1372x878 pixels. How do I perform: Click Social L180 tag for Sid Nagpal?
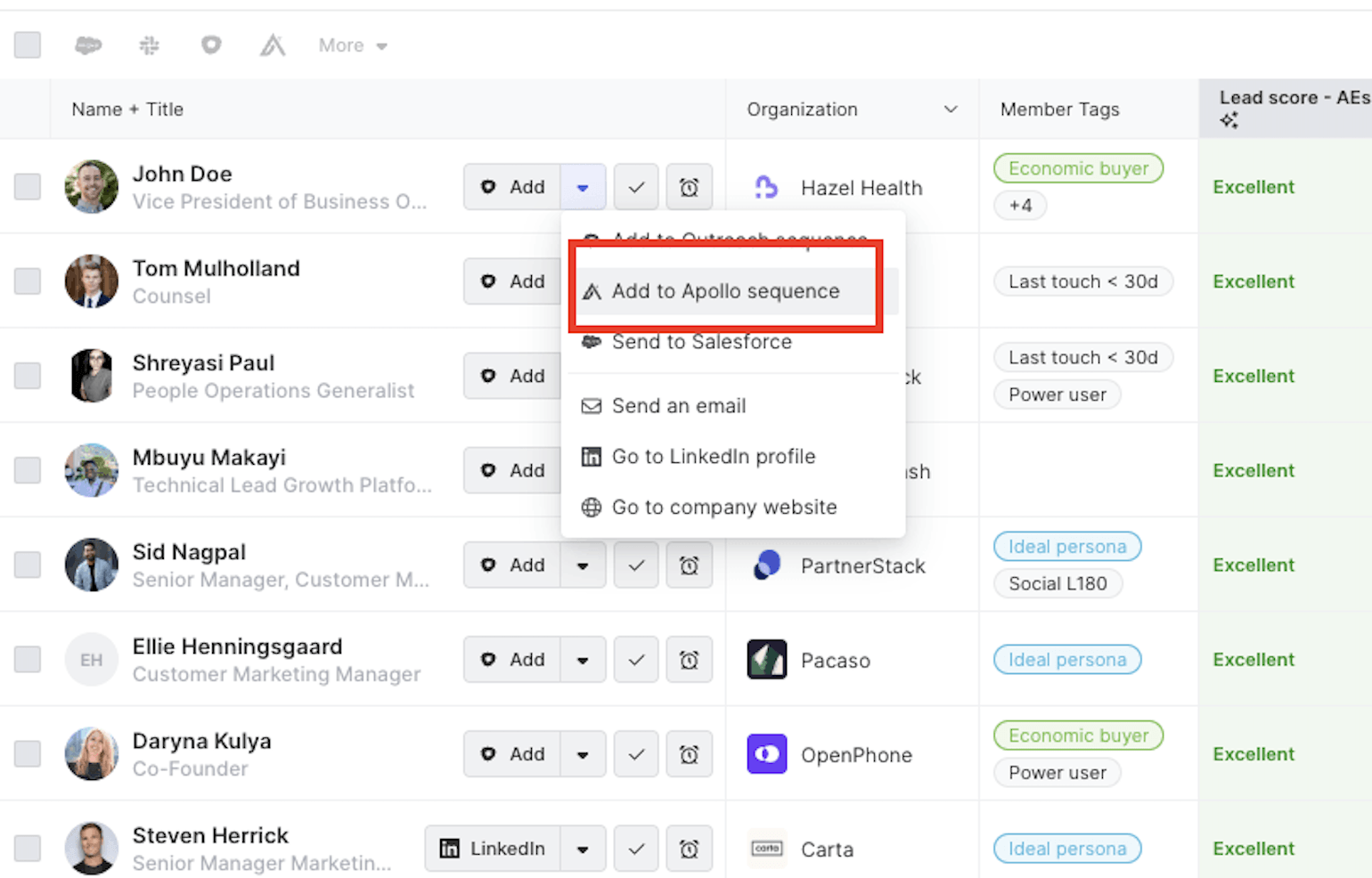click(x=1058, y=584)
